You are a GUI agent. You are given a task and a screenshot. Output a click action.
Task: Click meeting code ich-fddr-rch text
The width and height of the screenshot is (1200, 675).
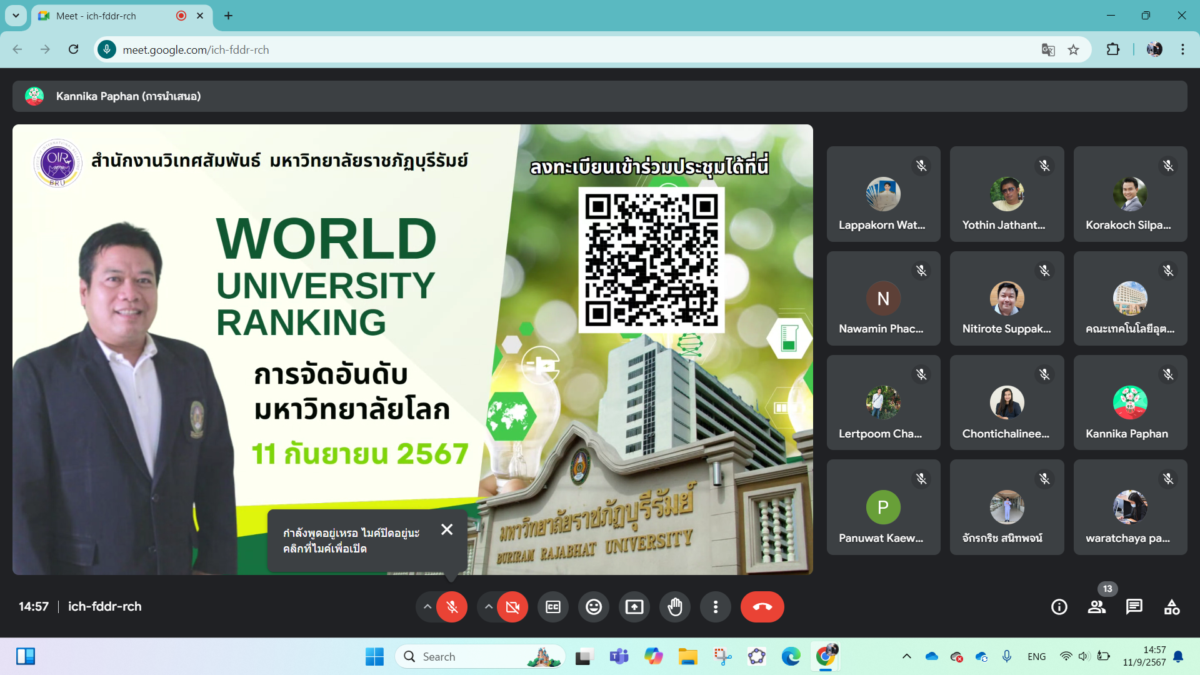tap(105, 606)
